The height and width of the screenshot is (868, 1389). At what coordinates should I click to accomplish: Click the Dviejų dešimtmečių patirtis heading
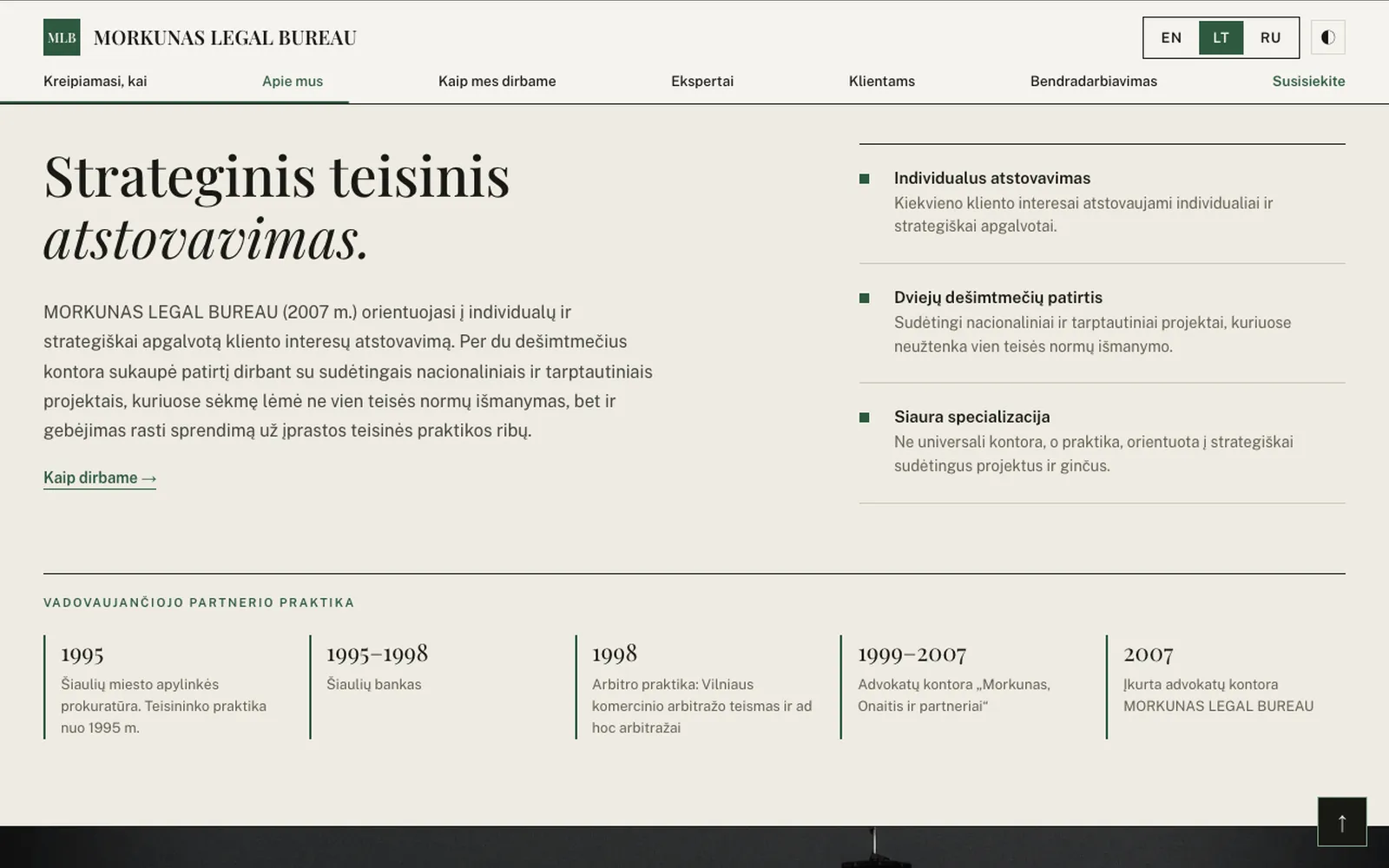pos(998,297)
